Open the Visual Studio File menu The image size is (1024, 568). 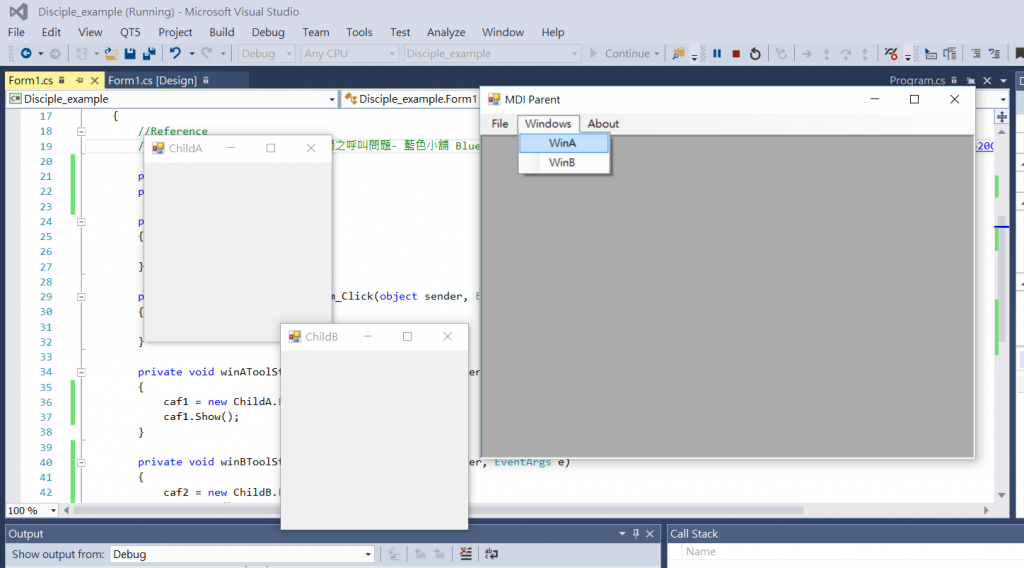coord(16,32)
